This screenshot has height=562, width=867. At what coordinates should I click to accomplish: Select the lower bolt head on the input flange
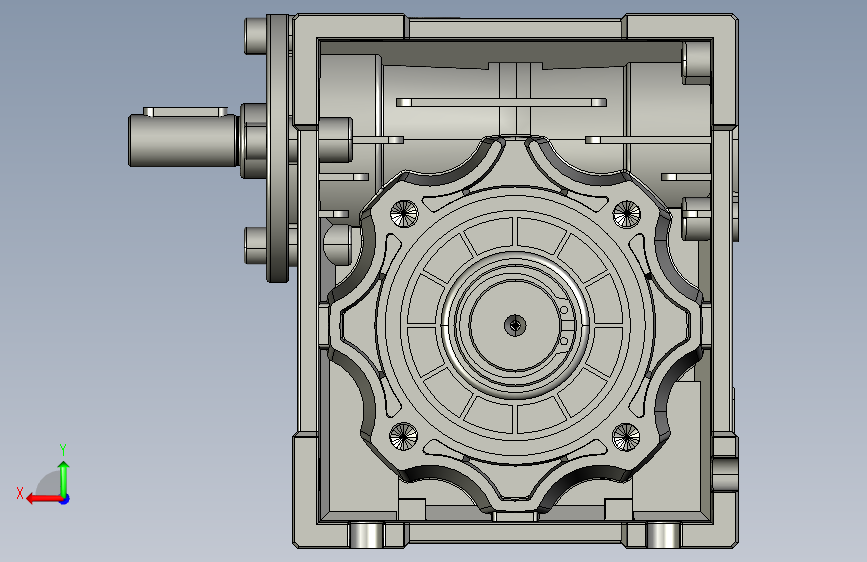coord(255,246)
